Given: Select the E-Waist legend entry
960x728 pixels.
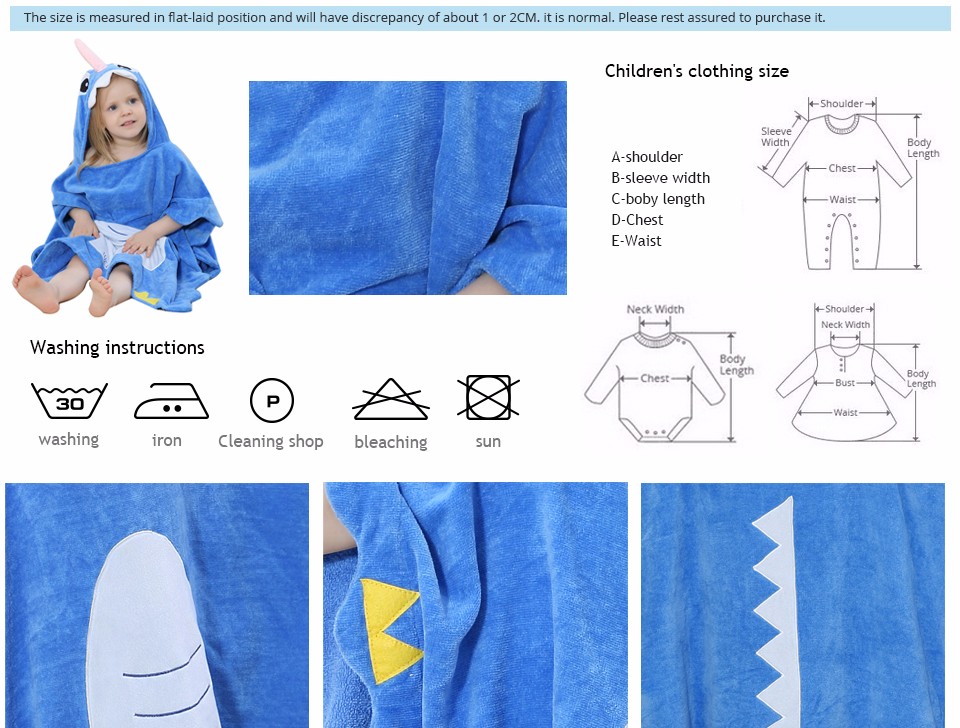Looking at the screenshot, I should pyautogui.click(x=636, y=241).
